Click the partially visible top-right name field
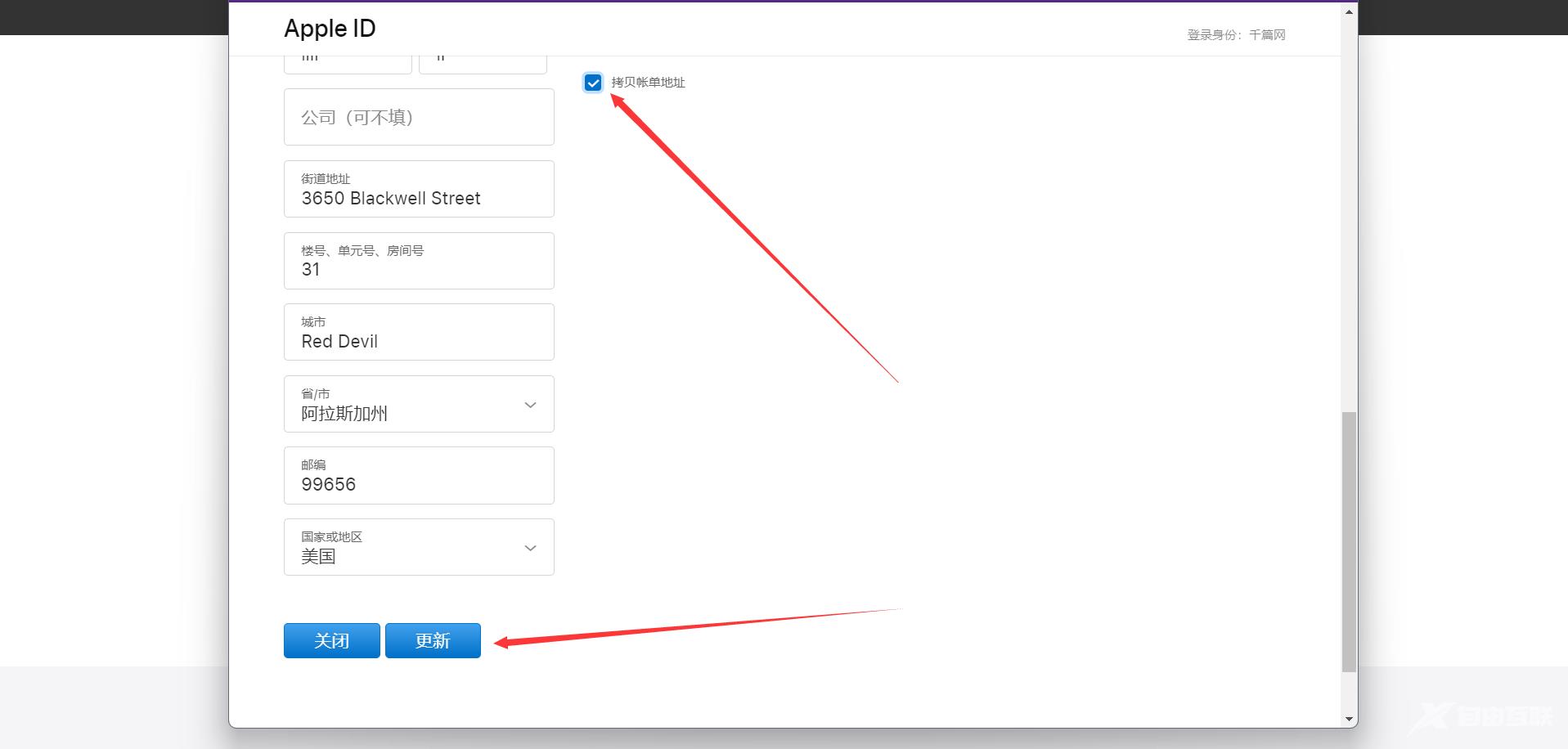Viewport: 1568px width, 749px height. 483,62
